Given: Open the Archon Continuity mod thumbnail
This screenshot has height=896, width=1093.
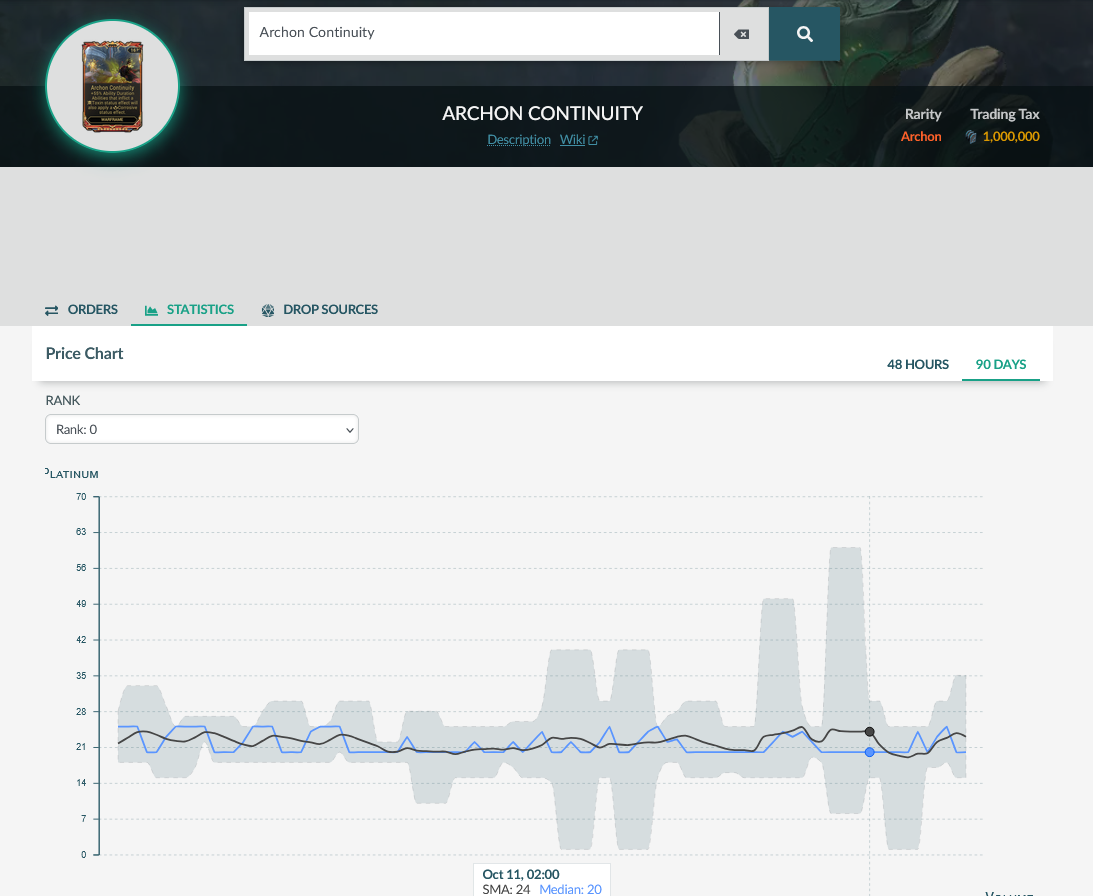Looking at the screenshot, I should click(112, 86).
